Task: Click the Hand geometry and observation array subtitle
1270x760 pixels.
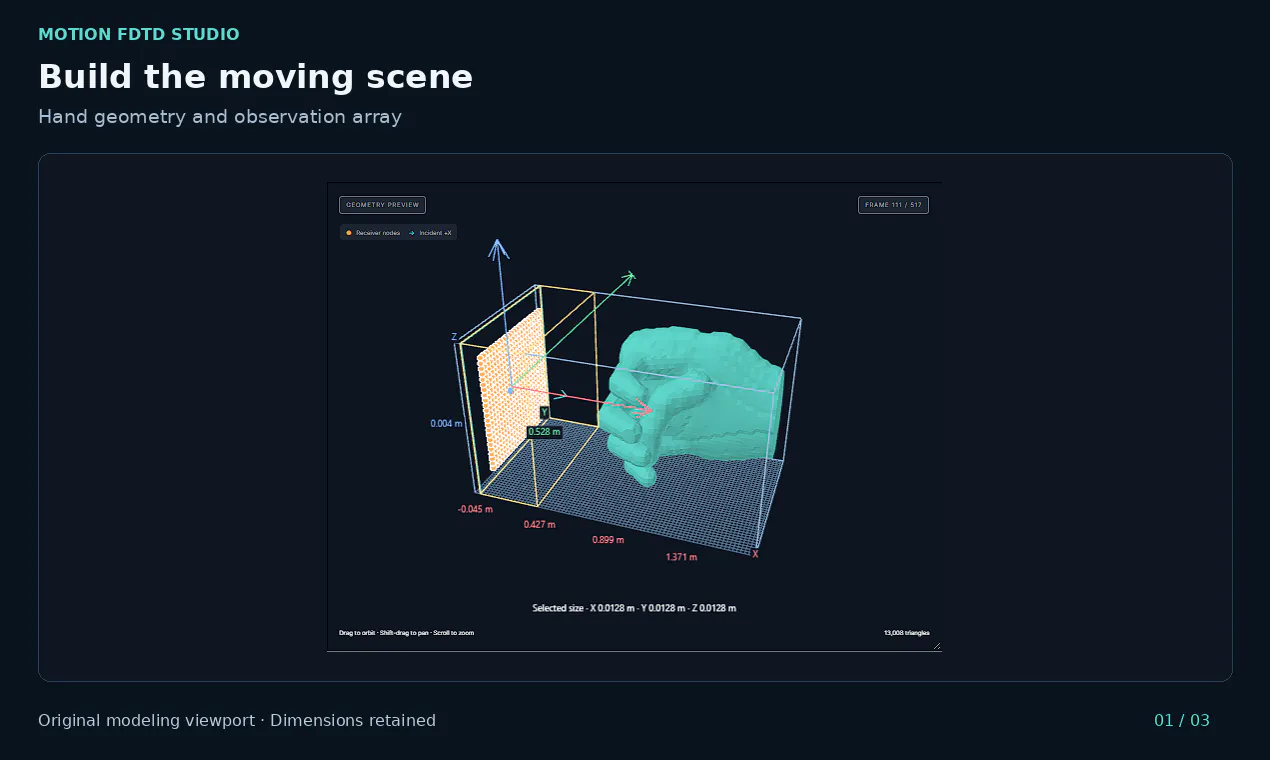Action: [220, 117]
